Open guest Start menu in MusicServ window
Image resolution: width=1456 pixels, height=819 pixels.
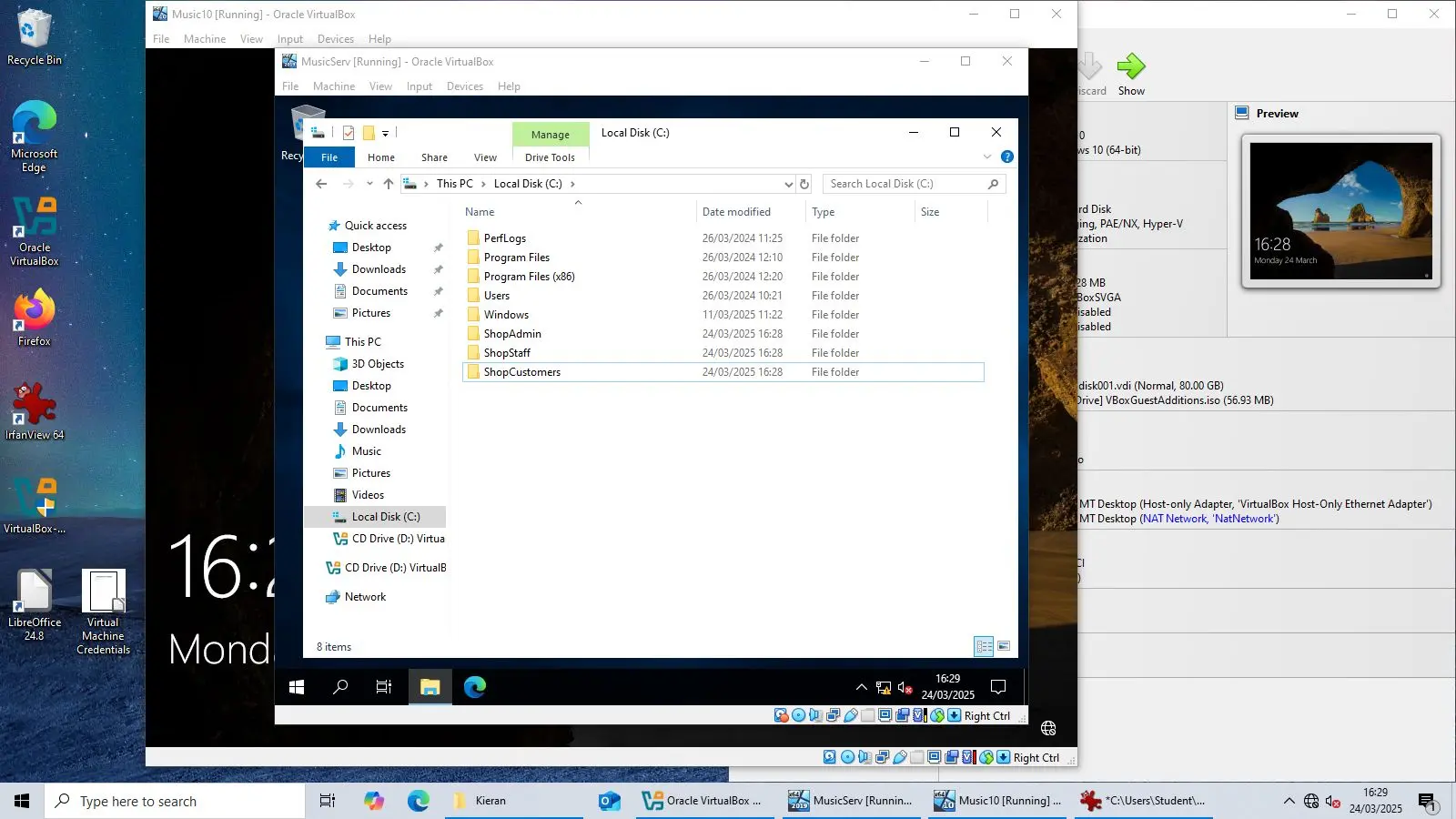pos(297,687)
